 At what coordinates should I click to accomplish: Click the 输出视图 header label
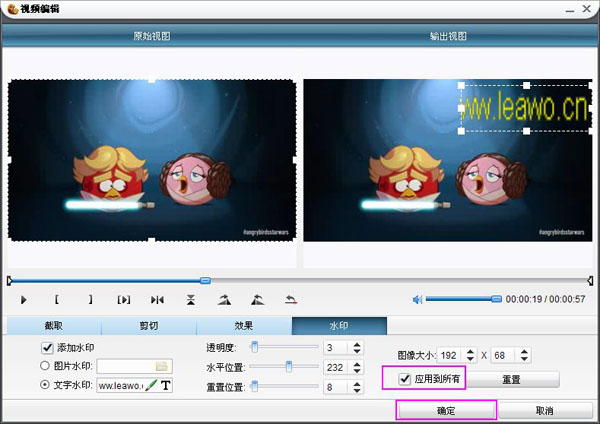(x=448, y=36)
